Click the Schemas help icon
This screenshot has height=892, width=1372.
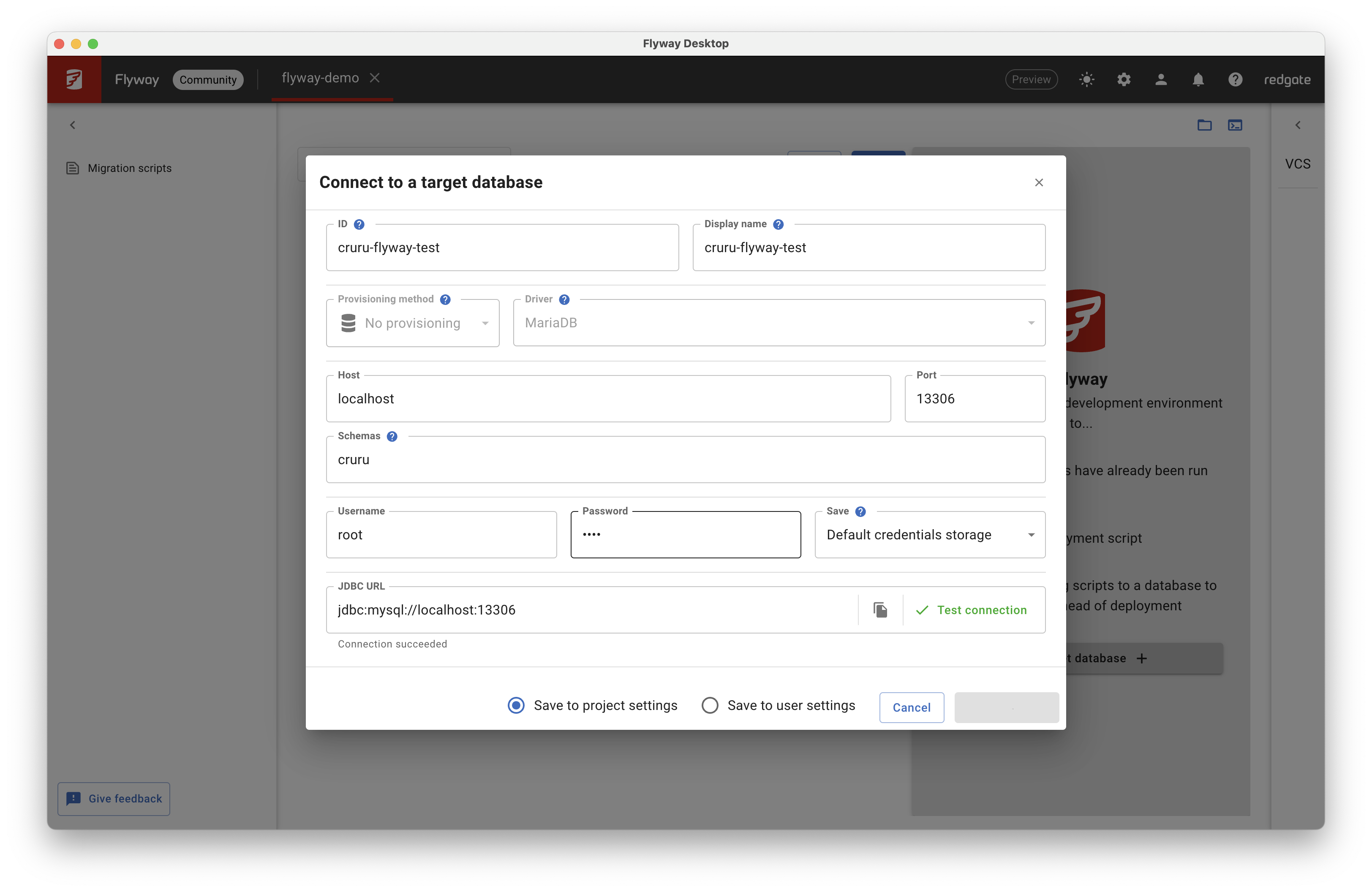click(x=392, y=436)
